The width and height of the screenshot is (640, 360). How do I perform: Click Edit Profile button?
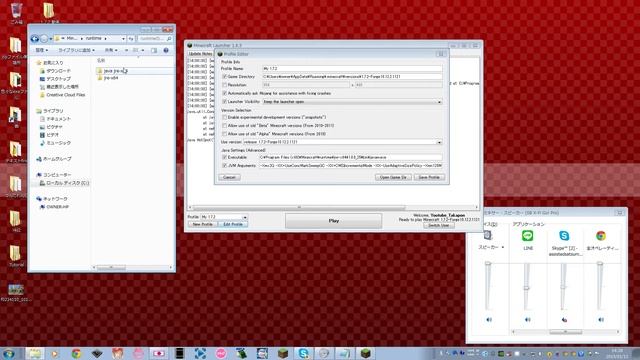[x=233, y=224]
